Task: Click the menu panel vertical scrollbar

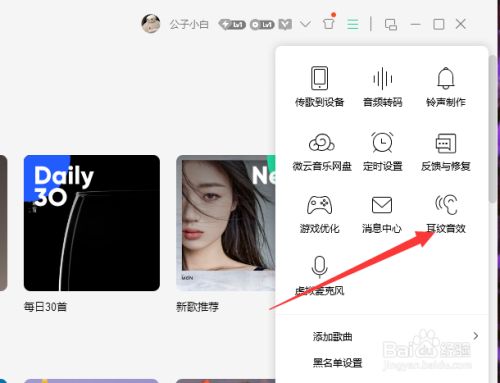Action: (492, 128)
